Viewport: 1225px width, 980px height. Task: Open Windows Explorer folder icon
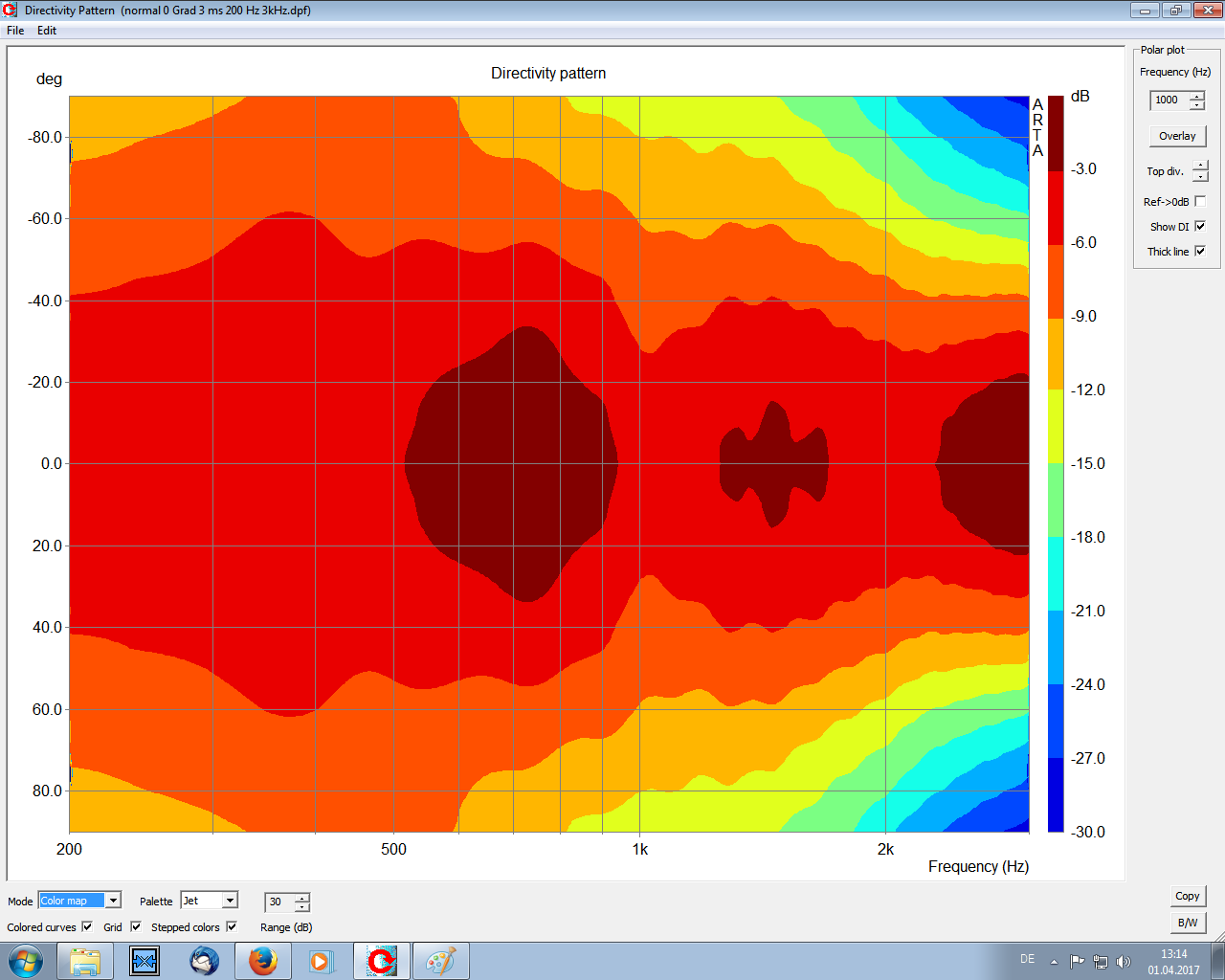pos(85,961)
